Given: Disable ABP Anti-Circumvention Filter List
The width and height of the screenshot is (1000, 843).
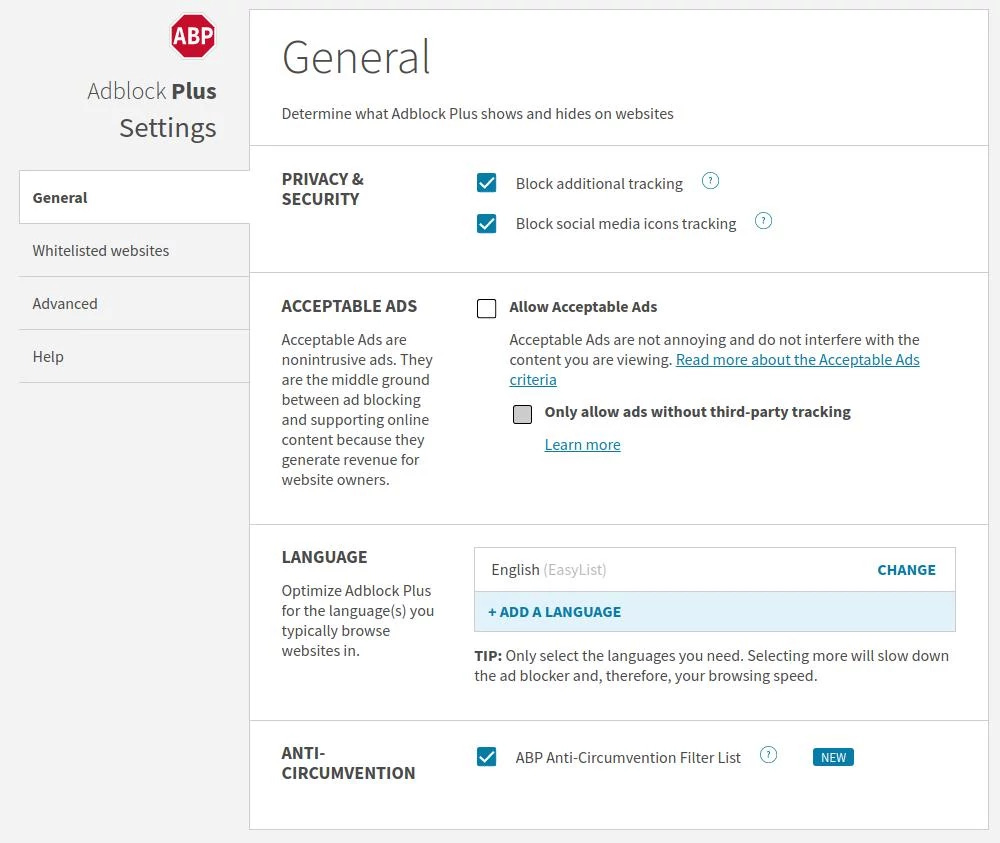Looking at the screenshot, I should (x=486, y=757).
